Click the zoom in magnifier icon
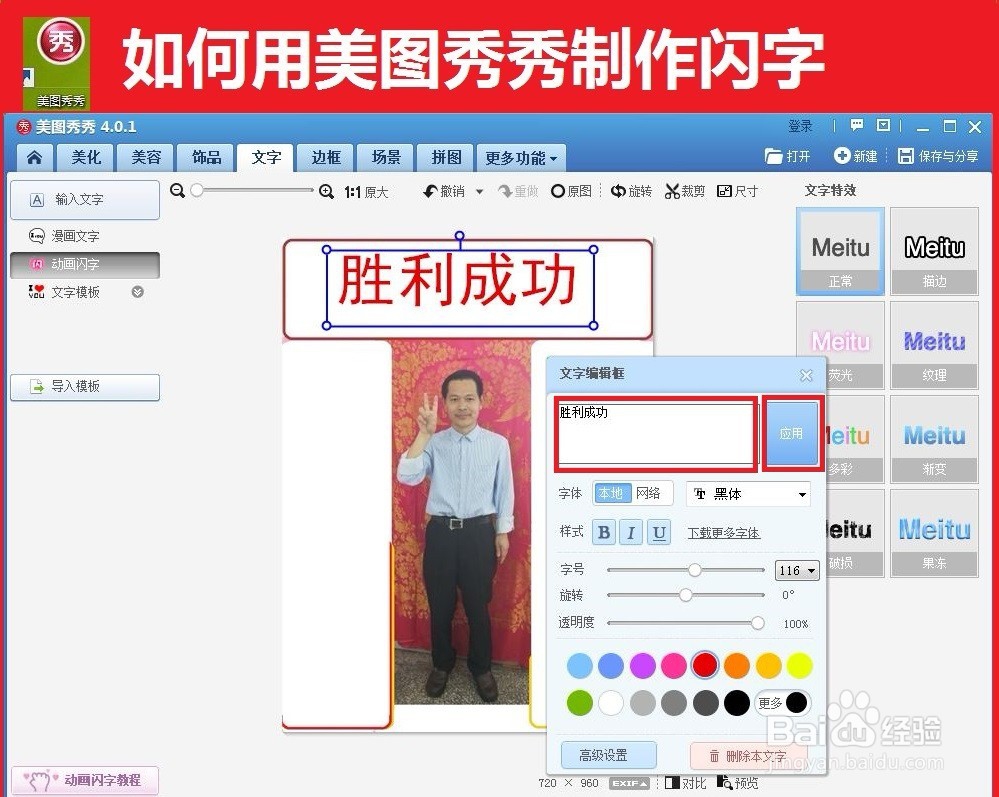This screenshot has width=999, height=797. coord(326,191)
